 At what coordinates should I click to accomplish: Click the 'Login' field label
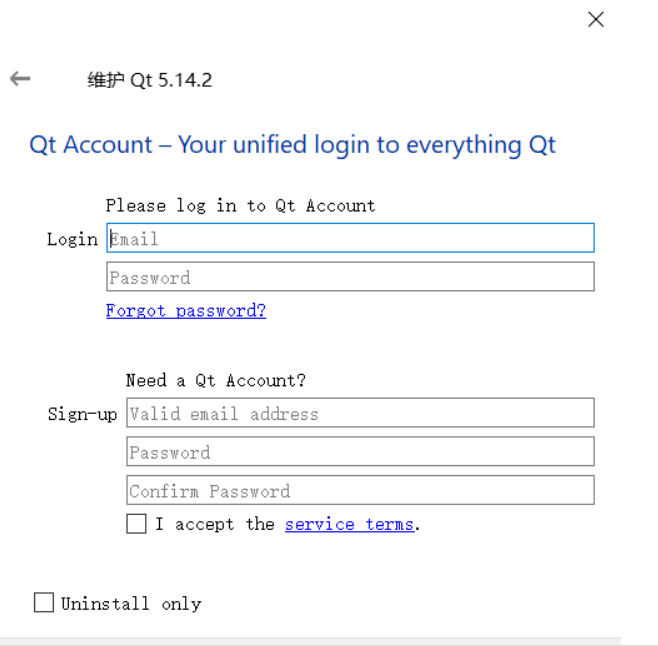[x=72, y=239]
